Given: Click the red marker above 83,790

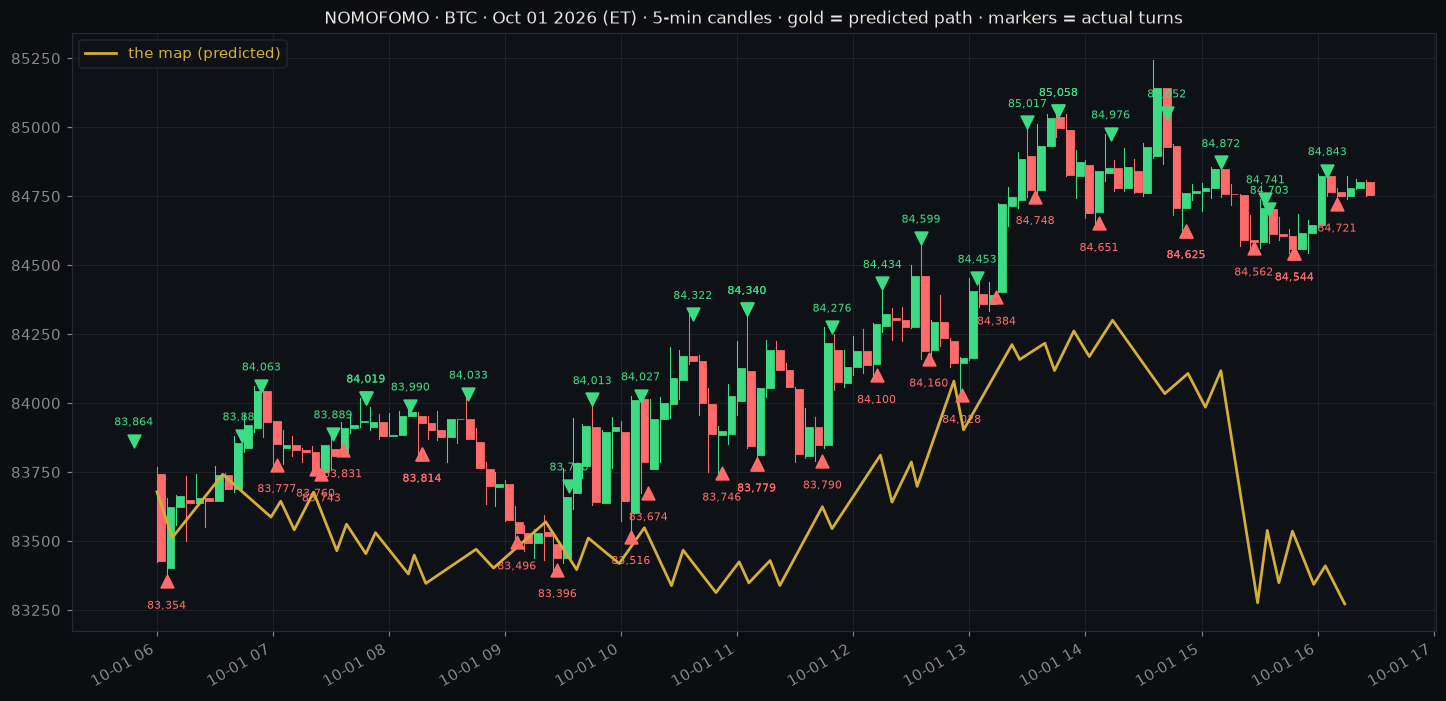Looking at the screenshot, I should coord(822,461).
